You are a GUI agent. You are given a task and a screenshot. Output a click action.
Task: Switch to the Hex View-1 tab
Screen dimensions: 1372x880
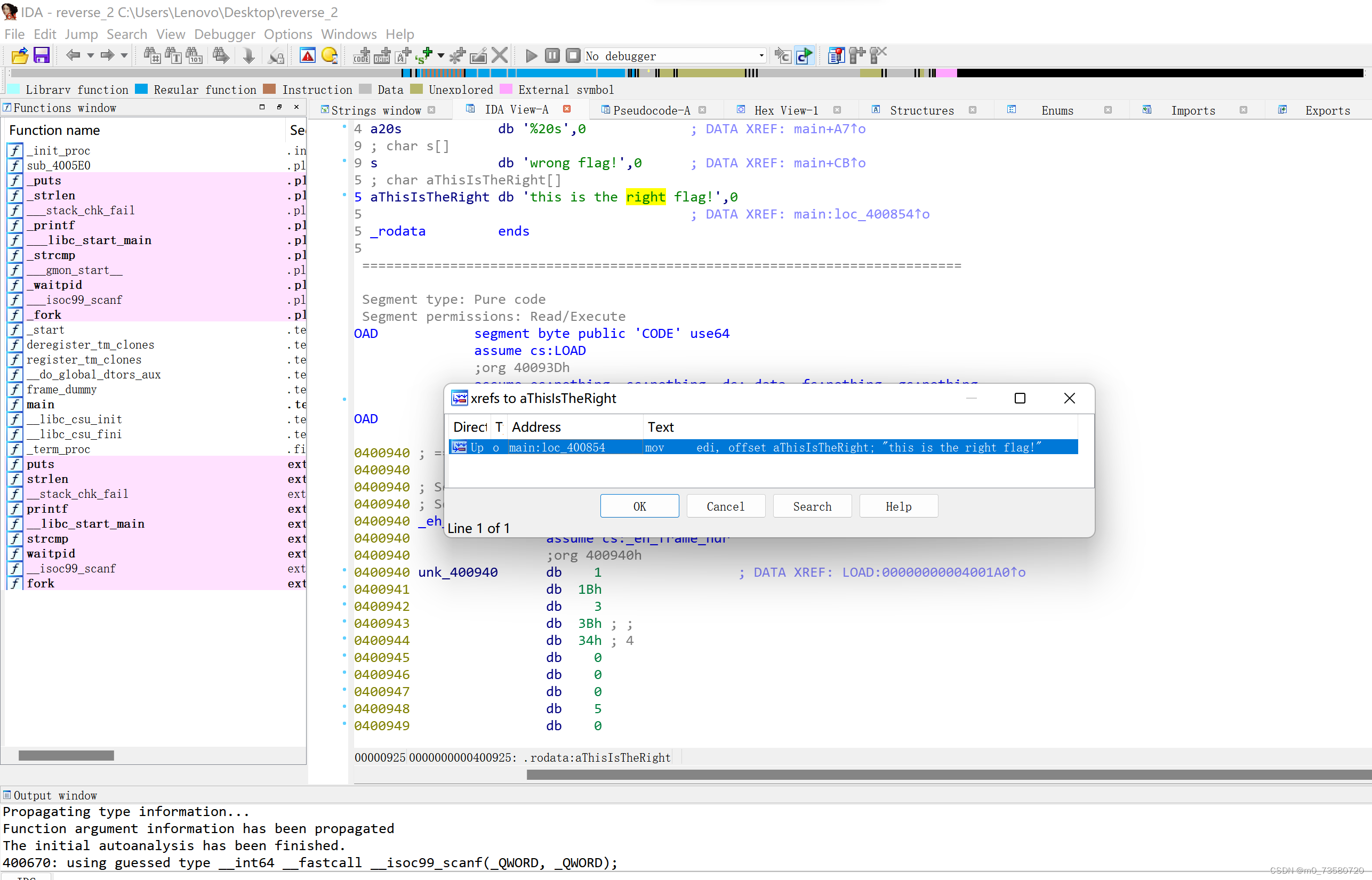[785, 110]
